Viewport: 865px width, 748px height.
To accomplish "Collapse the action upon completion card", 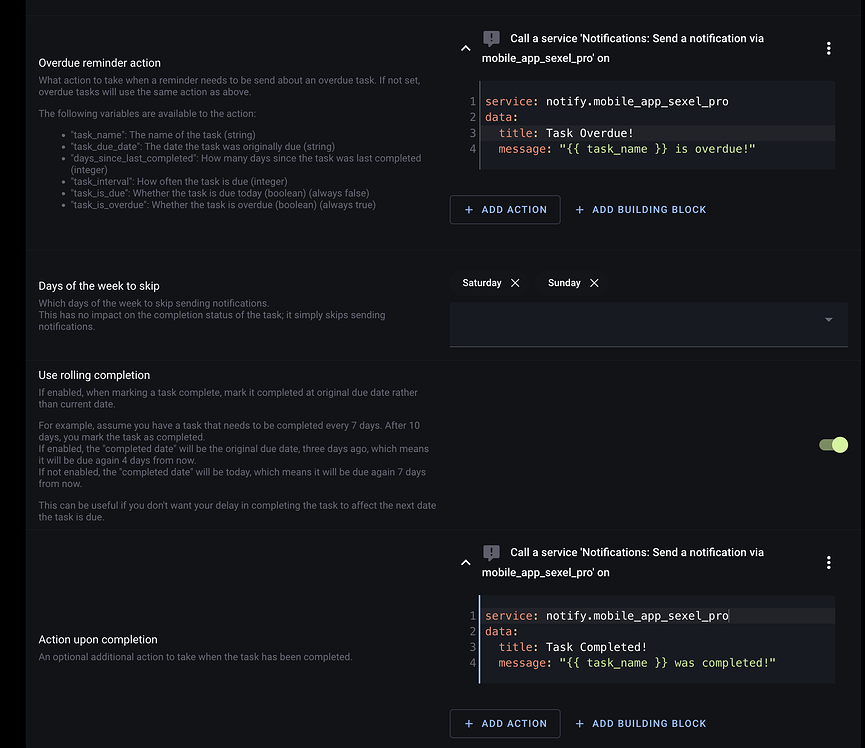I will click(x=465, y=563).
